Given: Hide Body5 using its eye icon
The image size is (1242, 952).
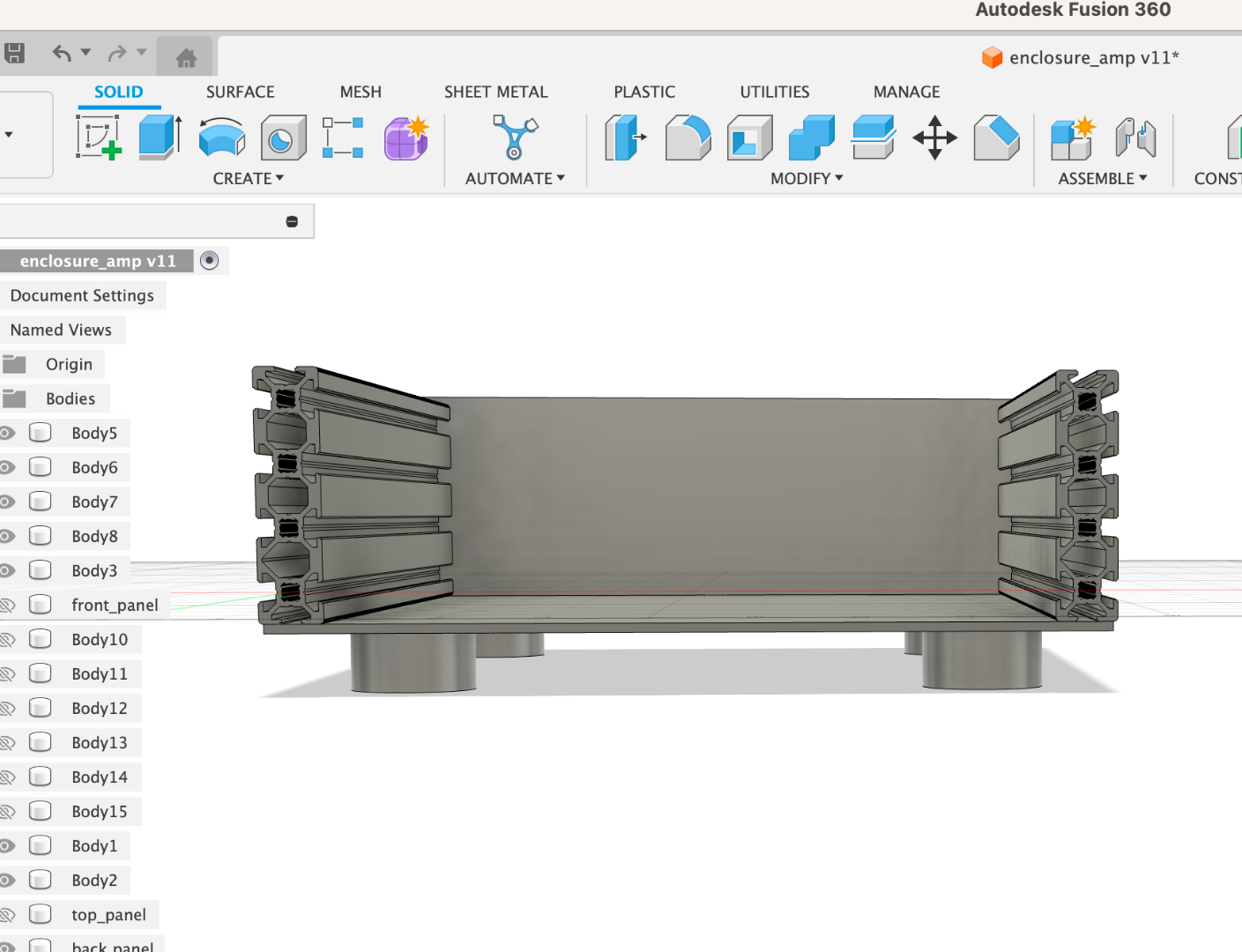Looking at the screenshot, I should click(7, 433).
